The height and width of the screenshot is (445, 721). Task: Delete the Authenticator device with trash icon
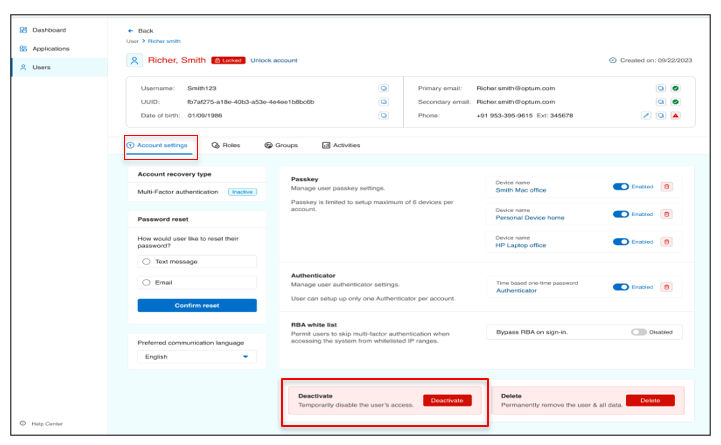click(667, 287)
